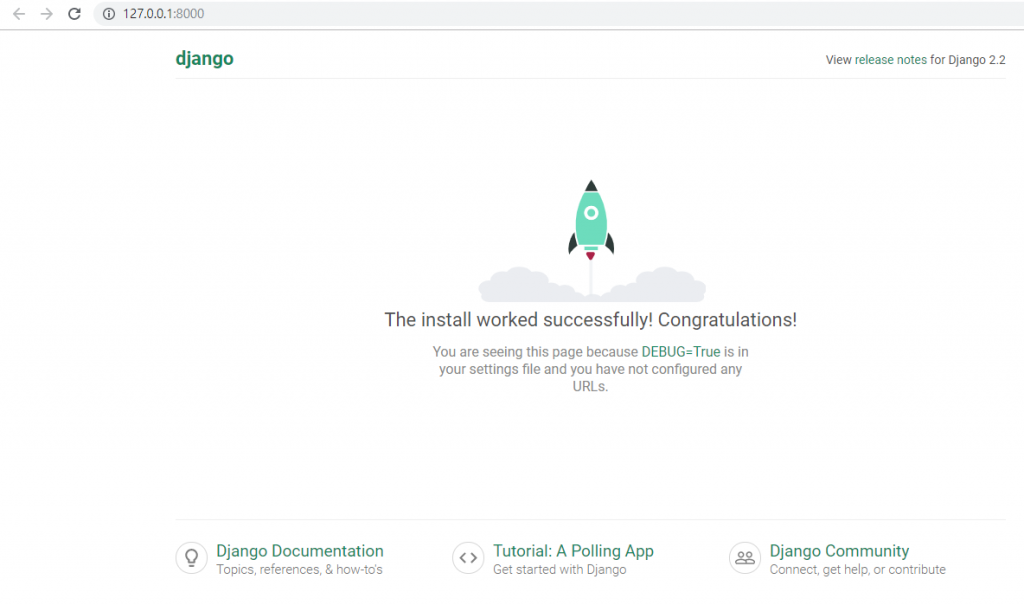
Task: Click the browser forward arrow
Action: point(46,14)
